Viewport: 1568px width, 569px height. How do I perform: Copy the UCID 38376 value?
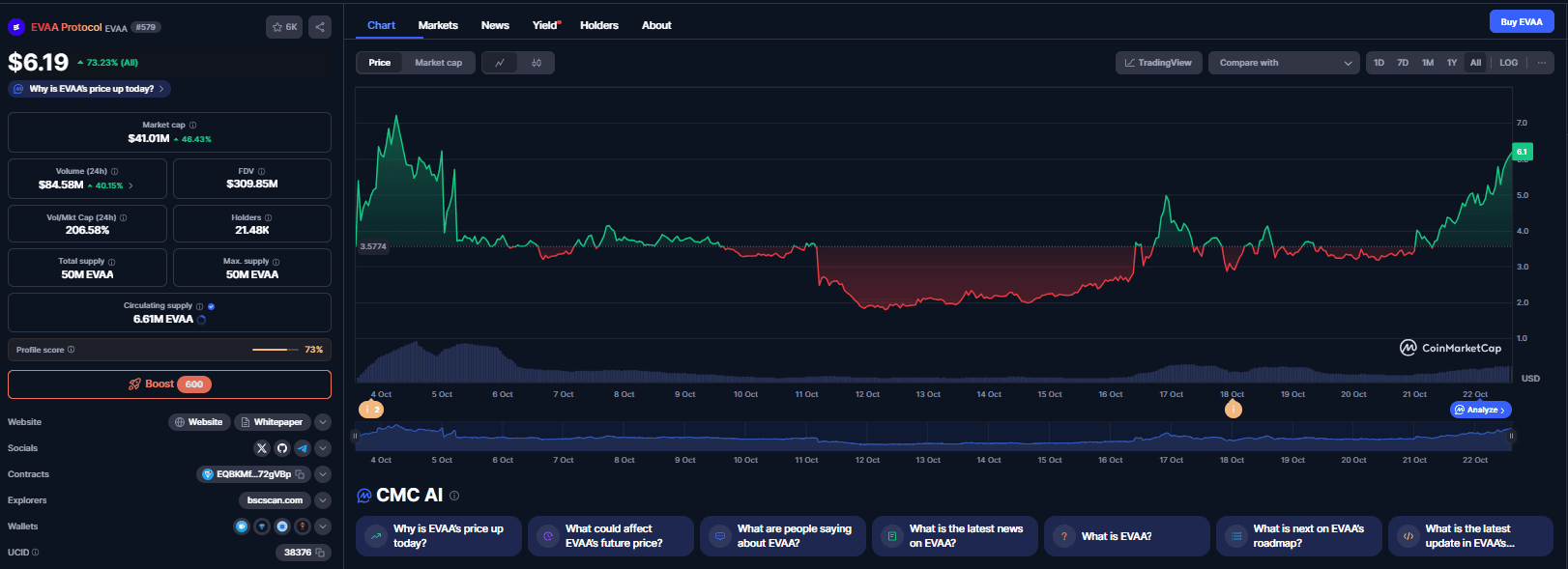[x=320, y=553]
